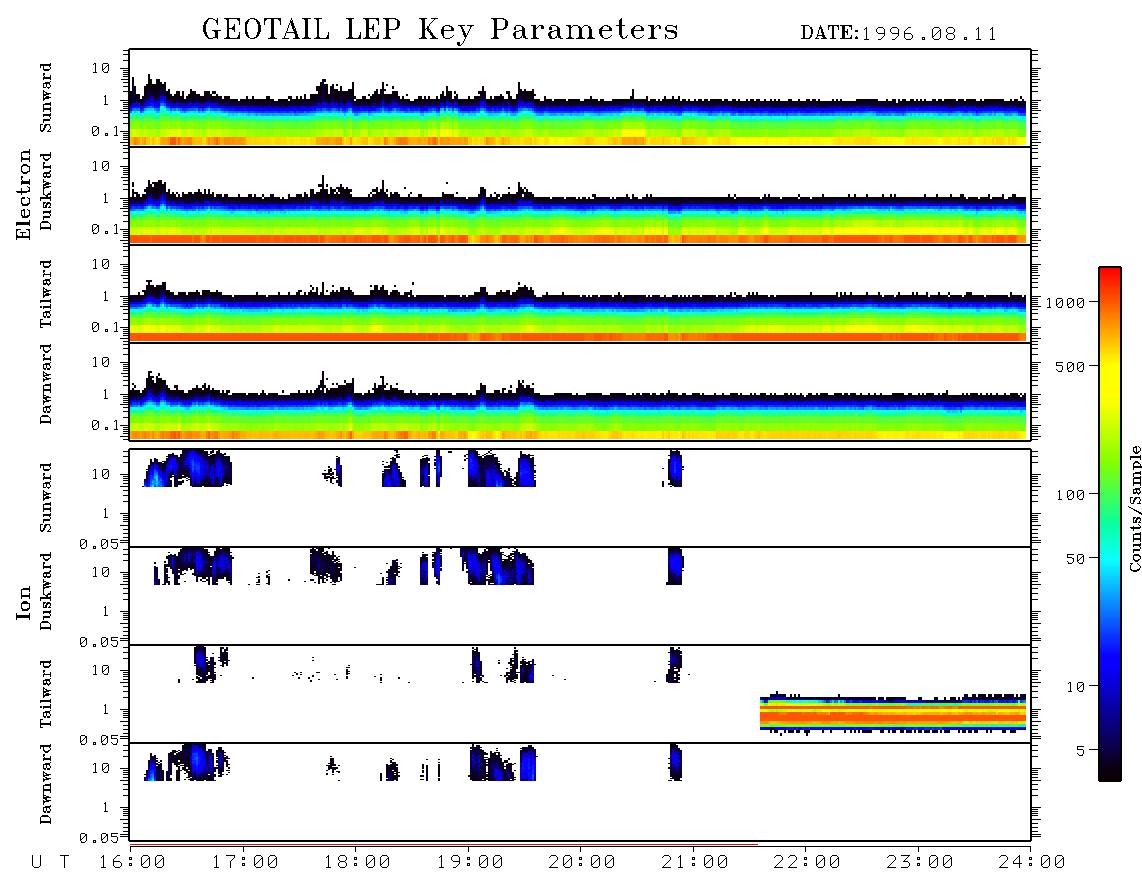
Task: Click the "23:00" time tick label
Action: pyautogui.click(x=919, y=863)
